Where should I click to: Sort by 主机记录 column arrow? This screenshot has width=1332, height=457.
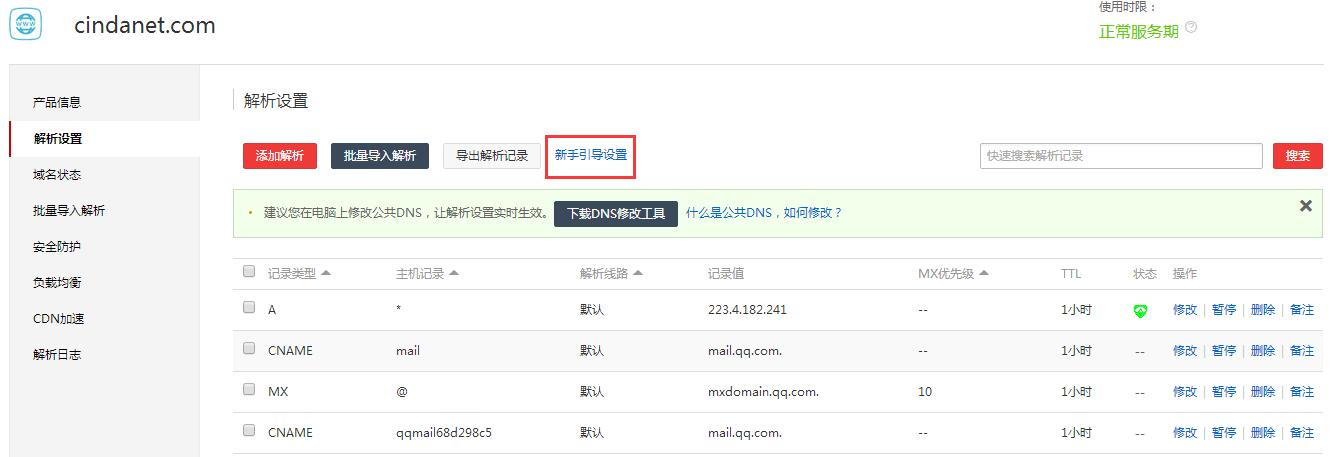tap(454, 274)
